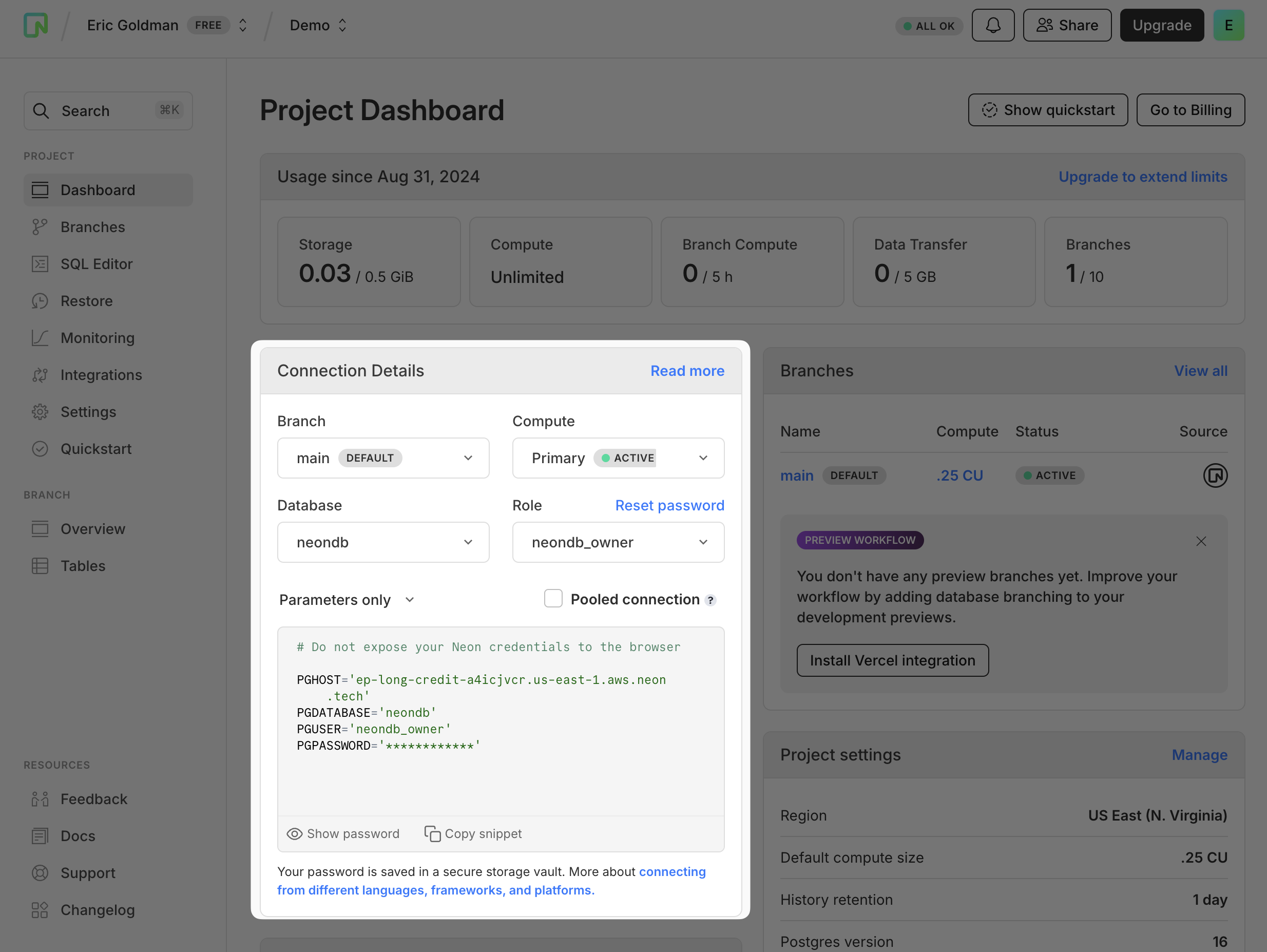This screenshot has width=1267, height=952.
Task: Click the Reset password link
Action: (669, 505)
